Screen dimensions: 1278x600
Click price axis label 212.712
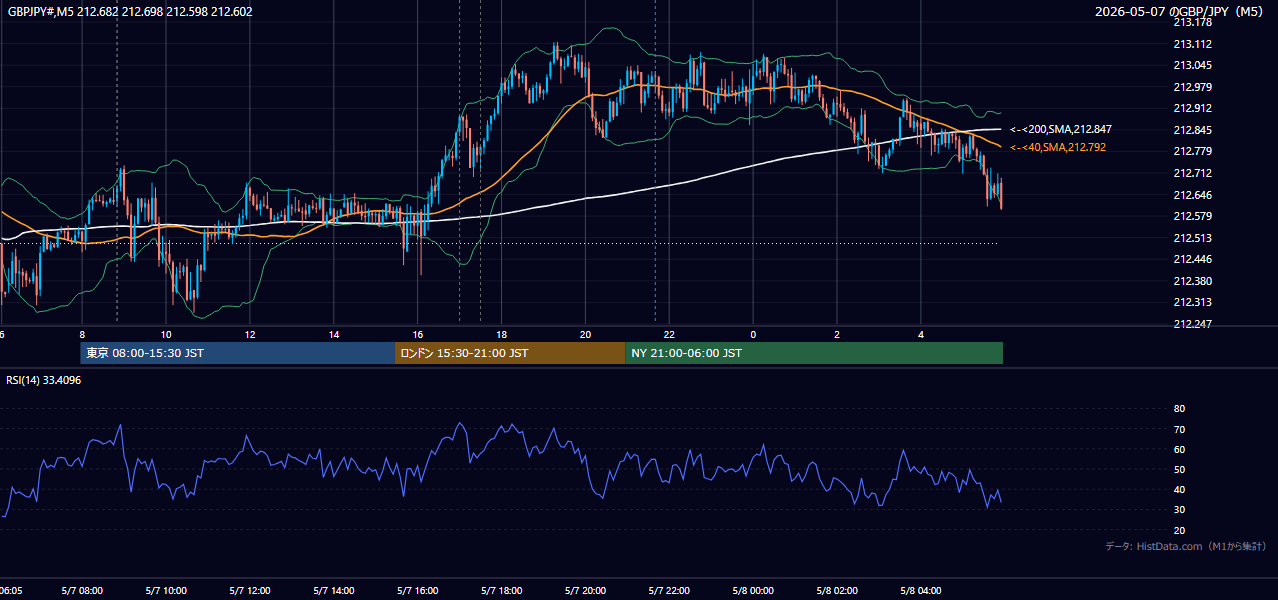(1192, 173)
